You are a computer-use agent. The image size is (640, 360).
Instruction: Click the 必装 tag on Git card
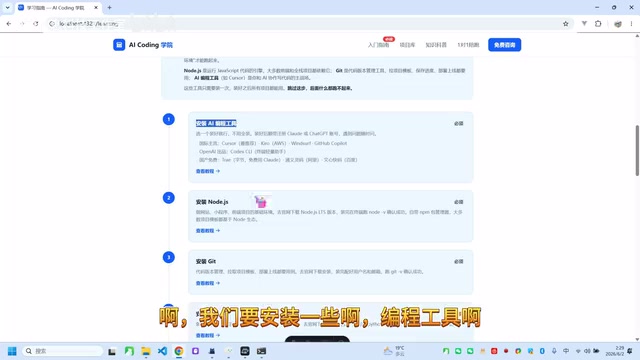pyautogui.click(x=458, y=262)
